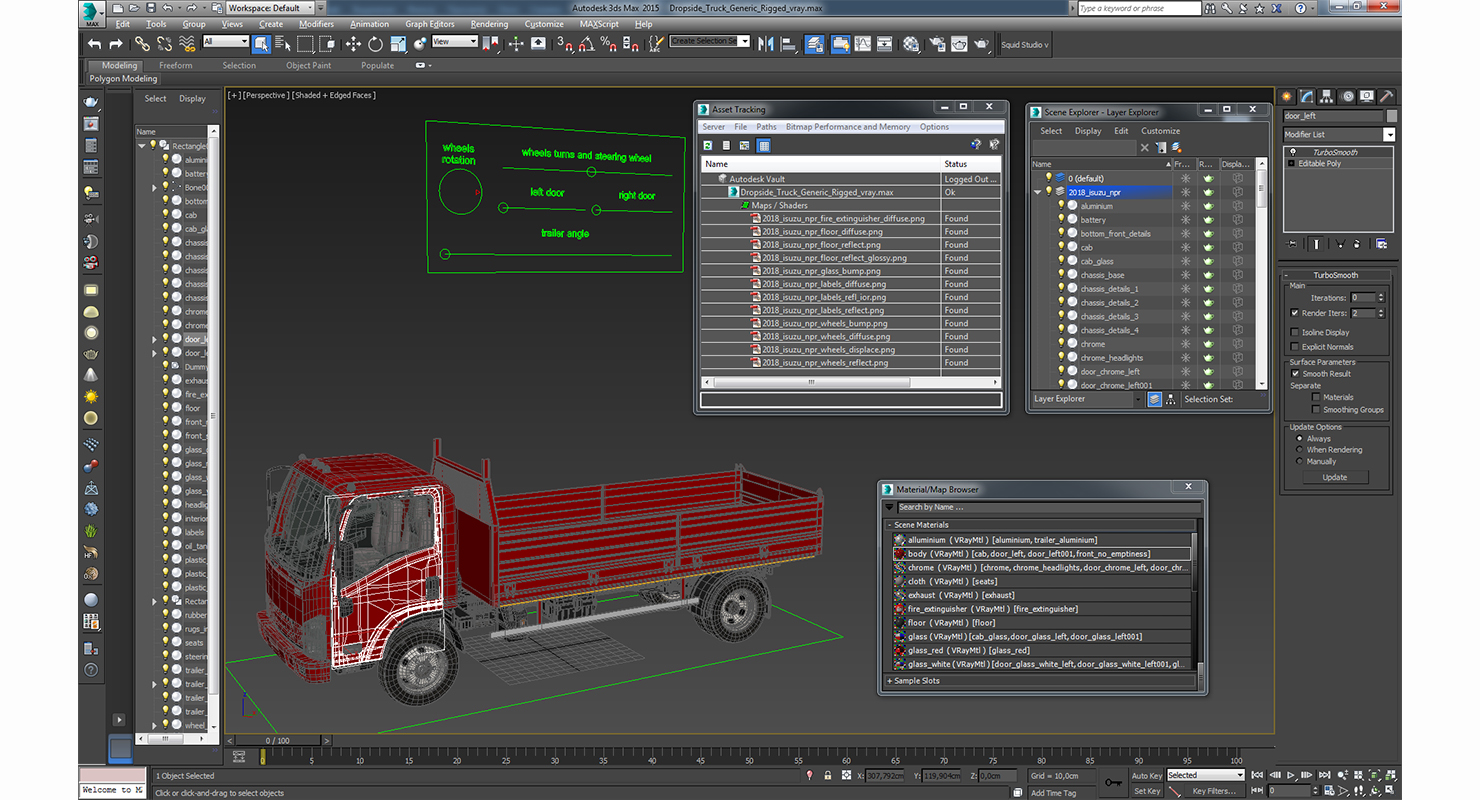Enable Explicit Normals checkbox
The width and height of the screenshot is (1480, 800).
click(x=1295, y=347)
